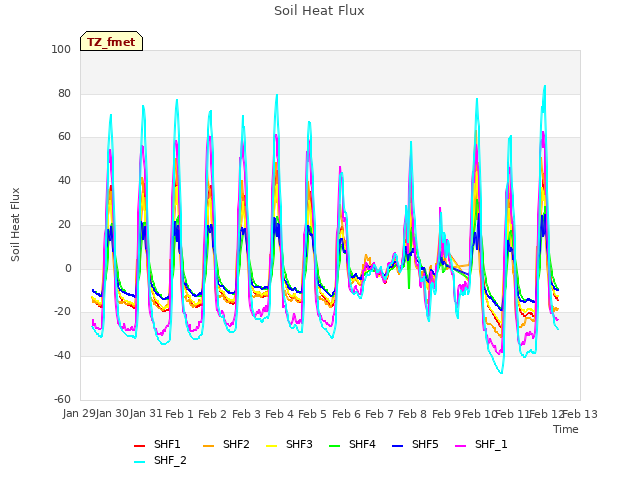Viewport: 640px width, 480px height.
Task: Click the Feb 10 x-axis date label
Action: pos(479,414)
